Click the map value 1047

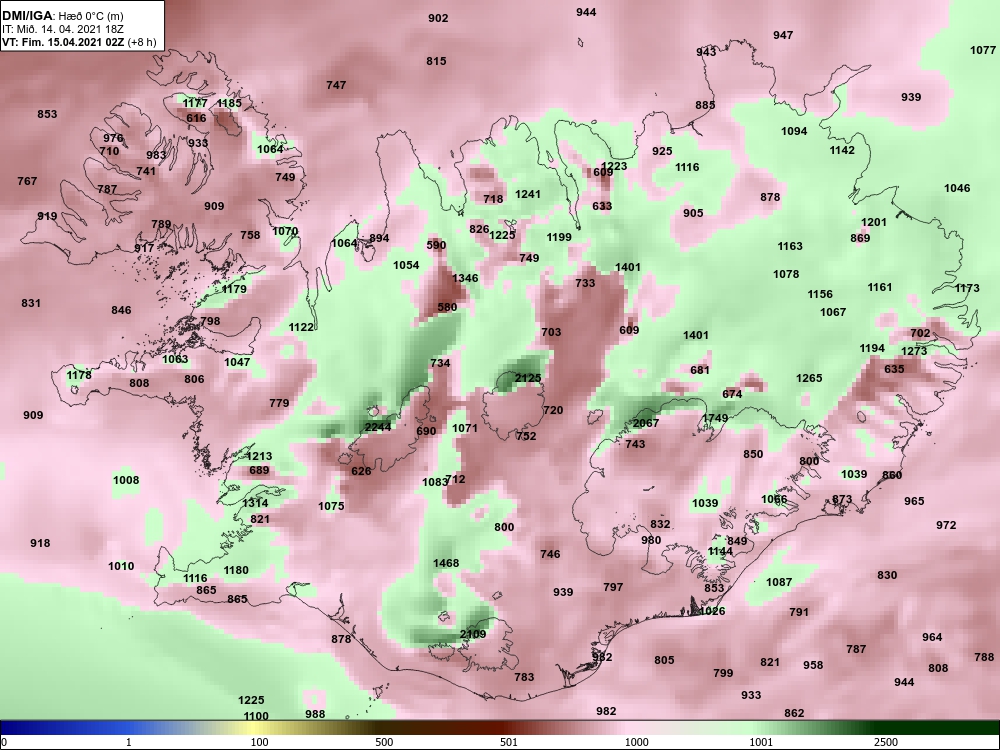pos(237,362)
